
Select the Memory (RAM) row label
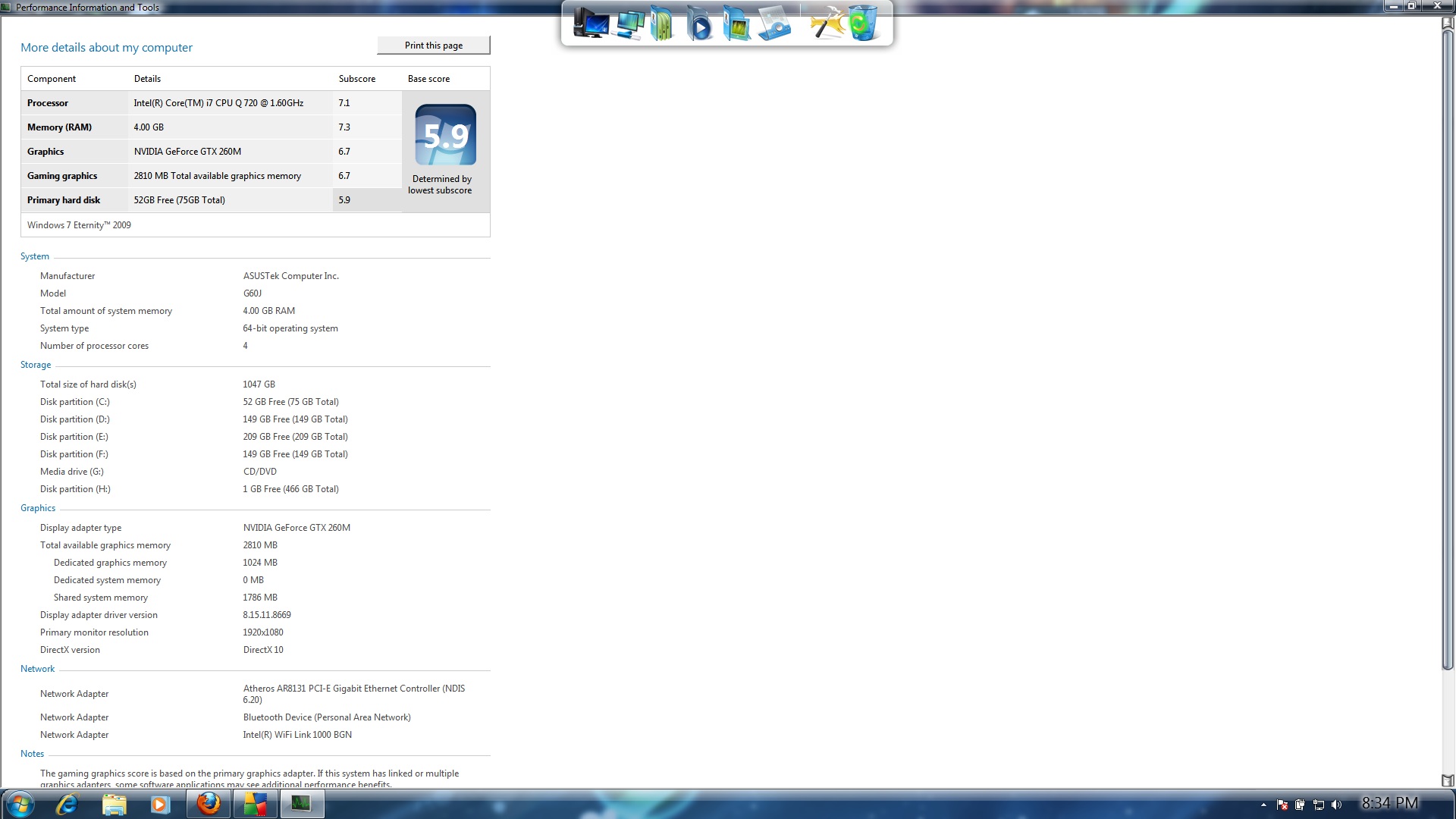click(x=59, y=127)
